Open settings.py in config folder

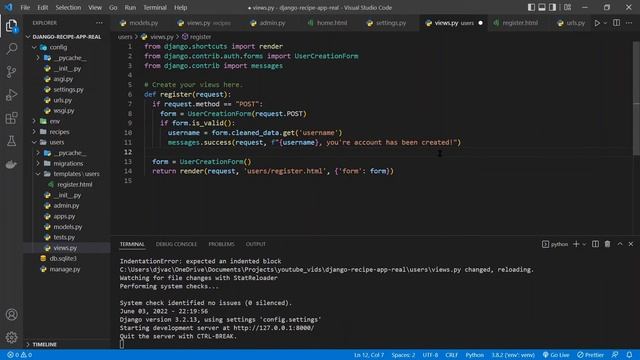(67, 89)
